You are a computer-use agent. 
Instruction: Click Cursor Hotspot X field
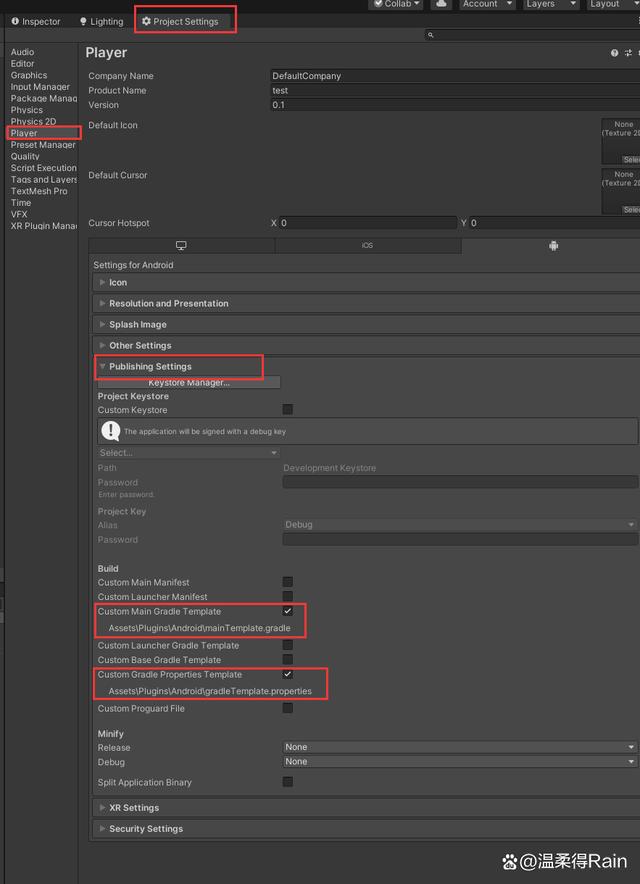[368, 223]
